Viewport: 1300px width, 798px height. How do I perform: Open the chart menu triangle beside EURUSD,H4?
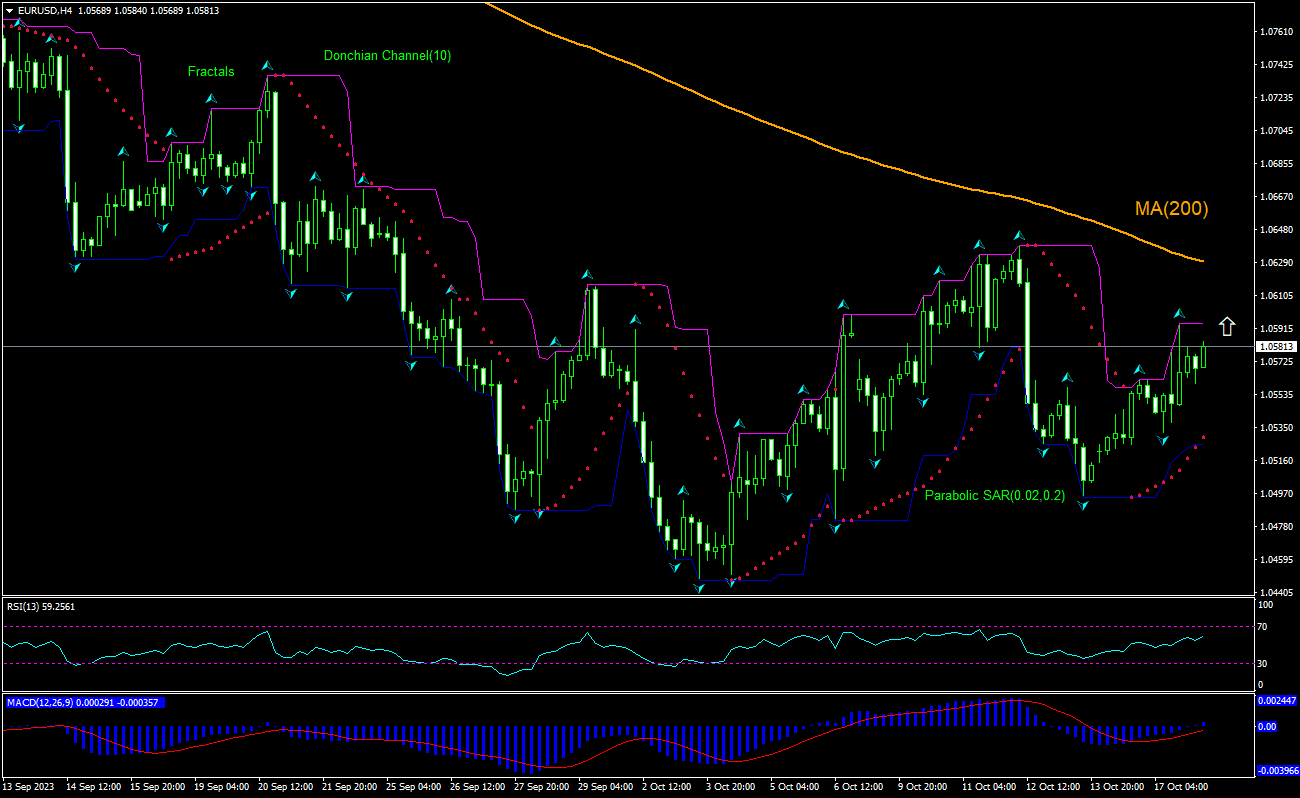(x=9, y=10)
